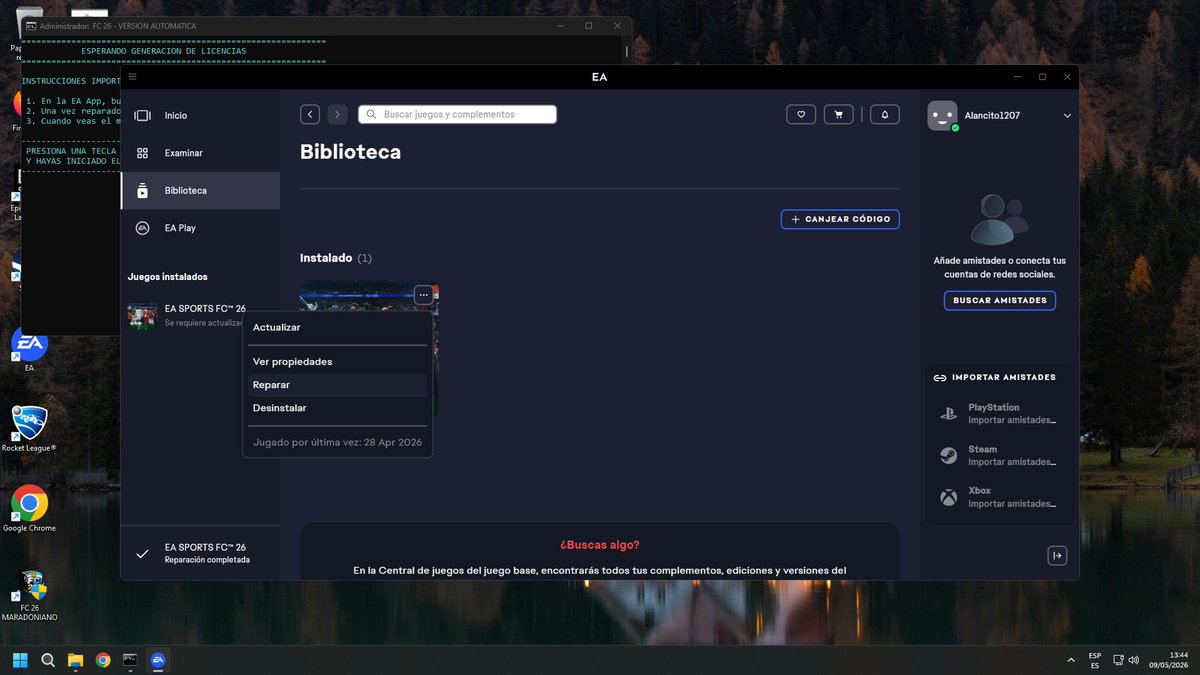This screenshot has height=675, width=1200.
Task: Click the ¿Buscas algo? heading
Action: click(x=600, y=545)
